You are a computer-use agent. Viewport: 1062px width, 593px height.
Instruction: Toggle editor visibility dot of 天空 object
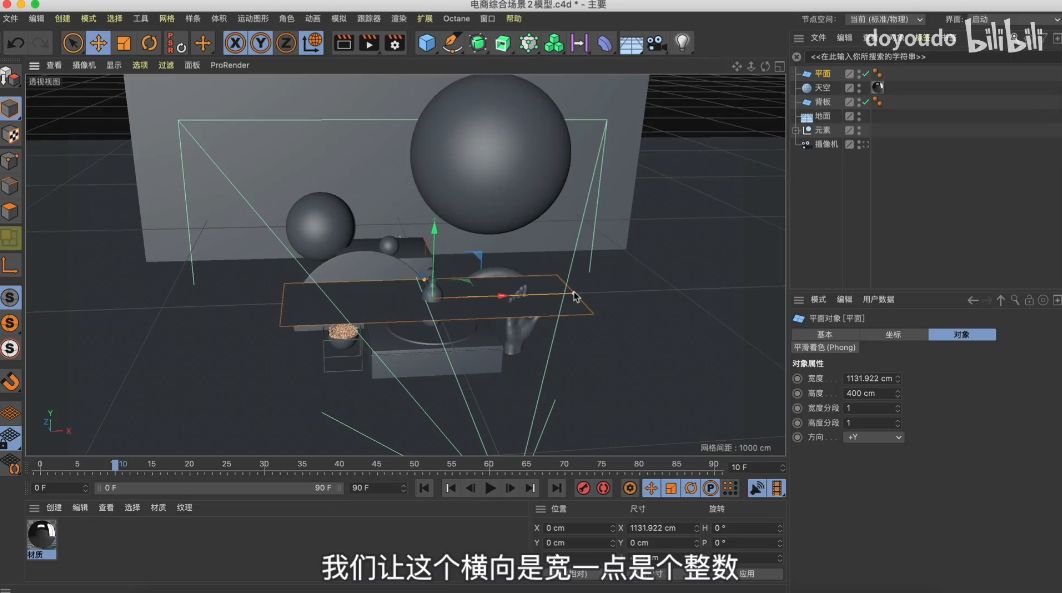(859, 85)
